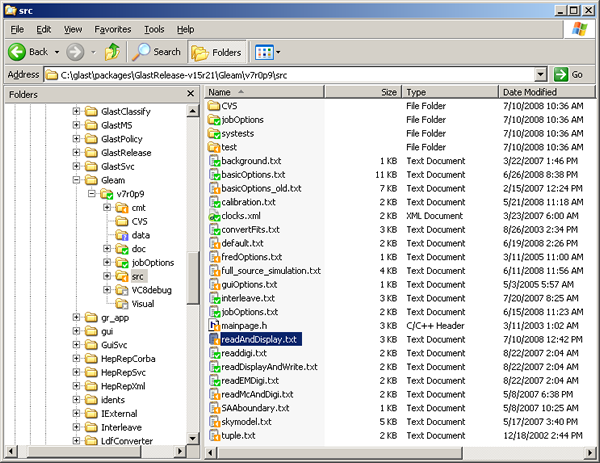Image resolution: width=600 pixels, height=463 pixels.
Task: Collapse the Gleam tree node
Action: click(76, 180)
